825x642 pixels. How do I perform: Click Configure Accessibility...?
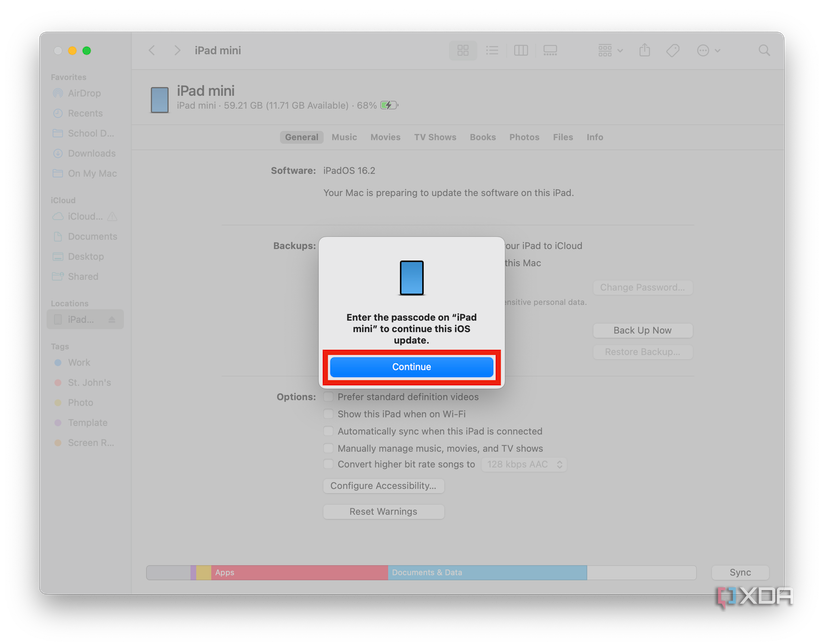384,486
